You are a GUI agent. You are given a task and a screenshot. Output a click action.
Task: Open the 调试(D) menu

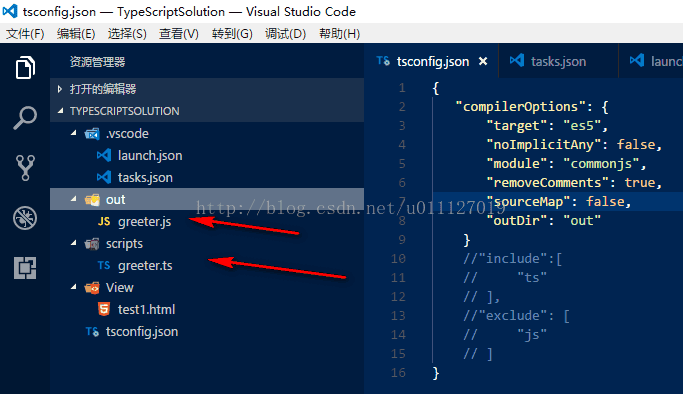[x=285, y=34]
